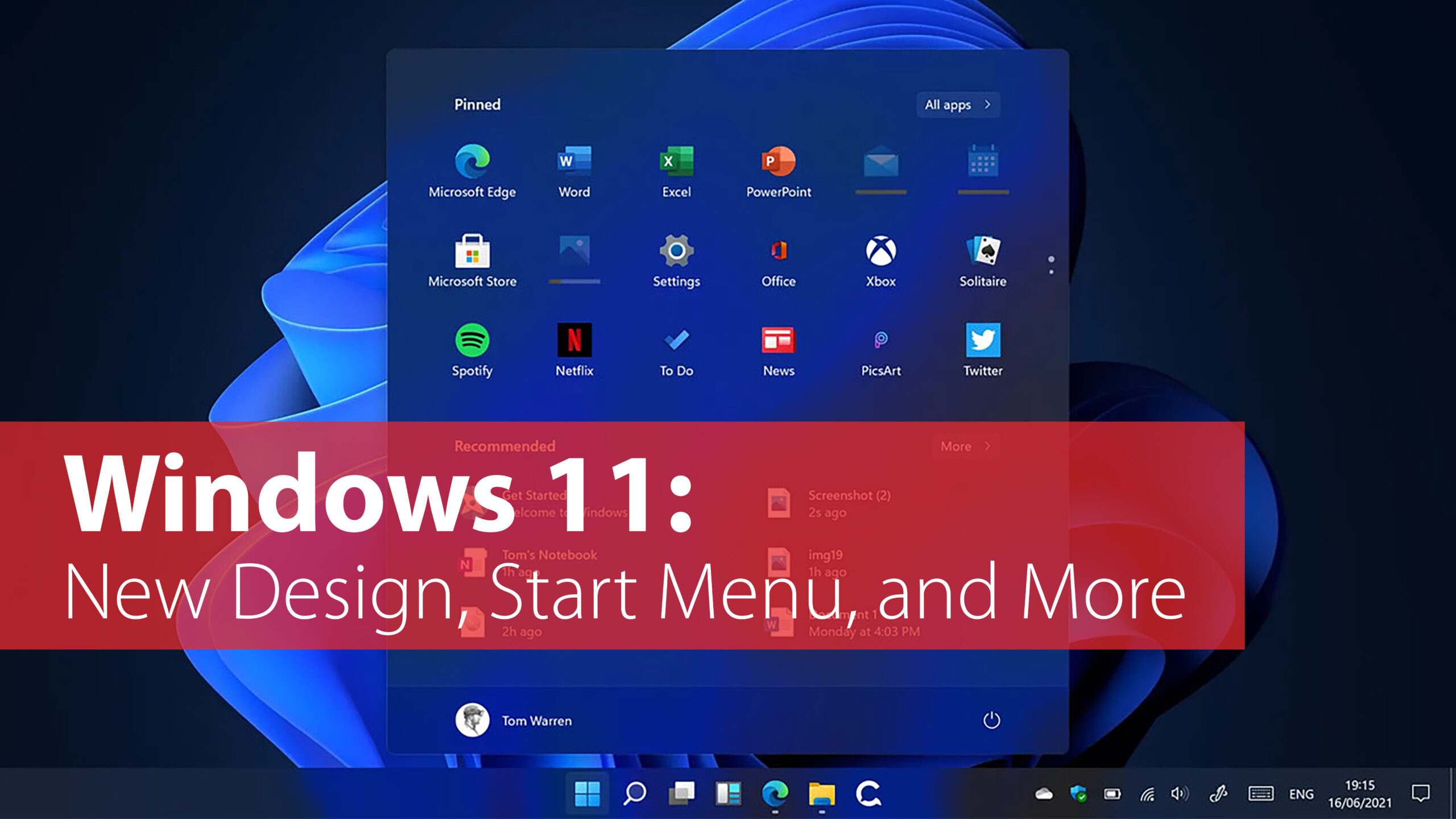This screenshot has height=819, width=1456.
Task: Click the OneDrive cloud tray icon
Action: (1044, 794)
